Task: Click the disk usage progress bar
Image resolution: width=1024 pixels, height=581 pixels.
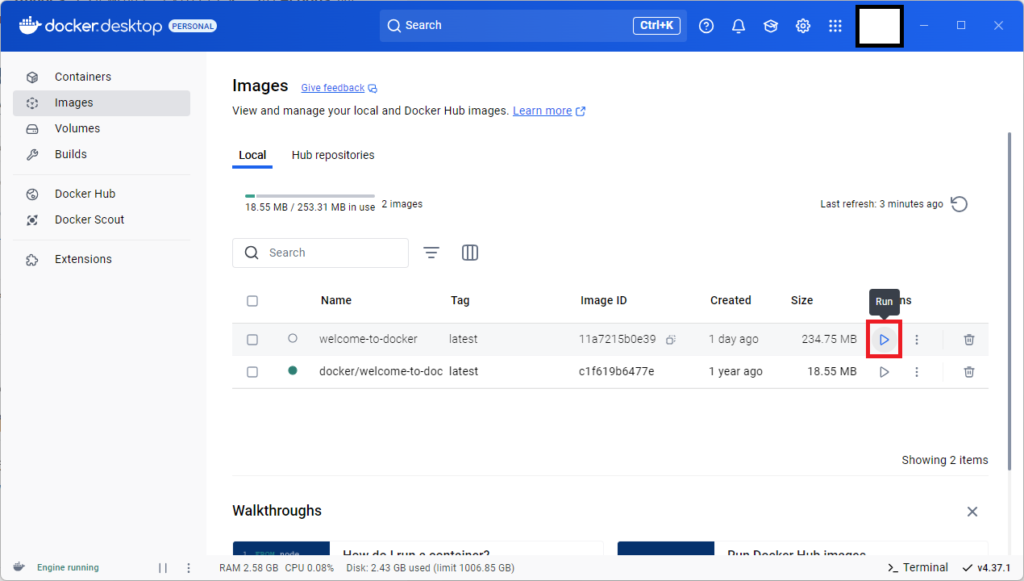Action: [x=310, y=196]
